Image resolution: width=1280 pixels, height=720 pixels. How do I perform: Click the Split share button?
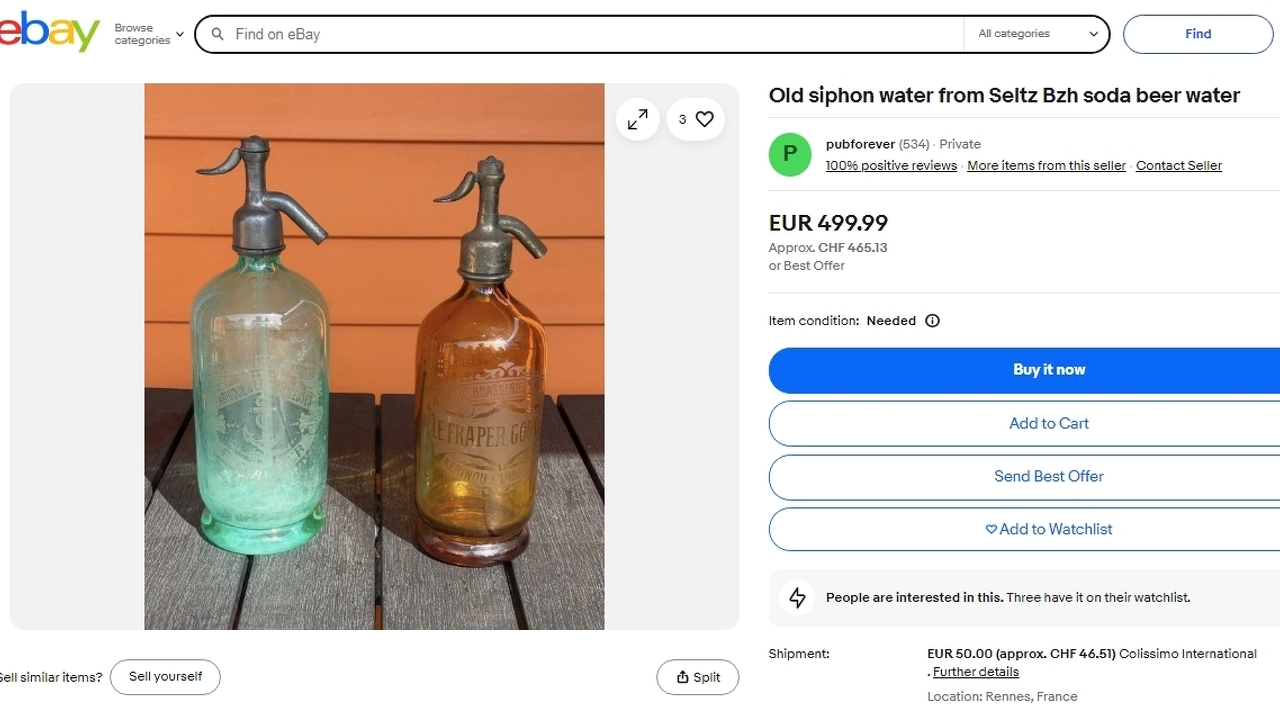[697, 677]
